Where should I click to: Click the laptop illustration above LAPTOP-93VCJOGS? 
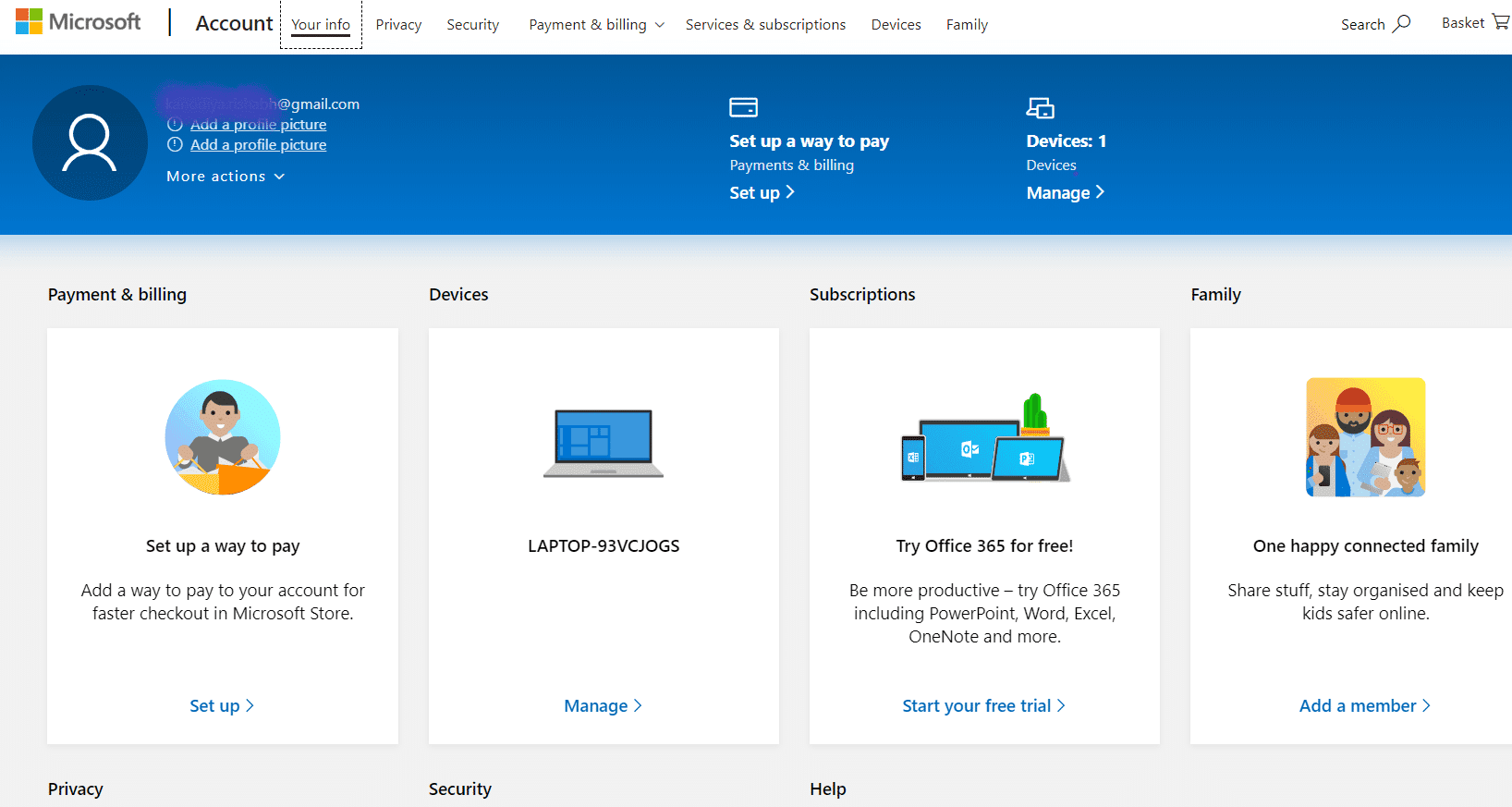pyautogui.click(x=604, y=444)
